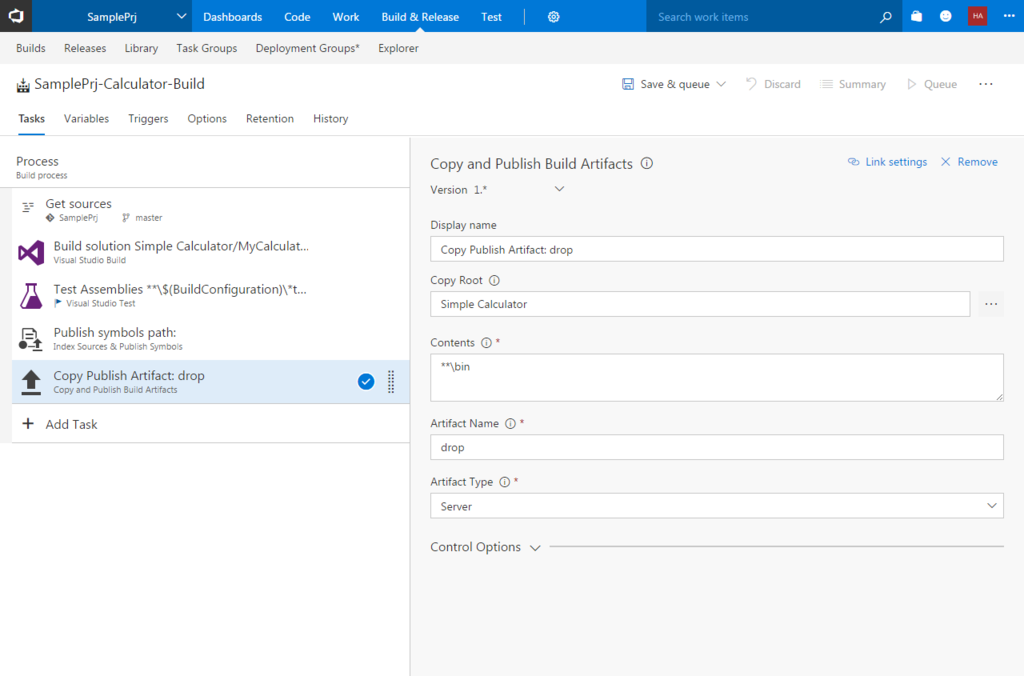Viewport: 1024px width, 676px height.
Task: Click the Visual Studio Build task icon
Action: point(31,252)
